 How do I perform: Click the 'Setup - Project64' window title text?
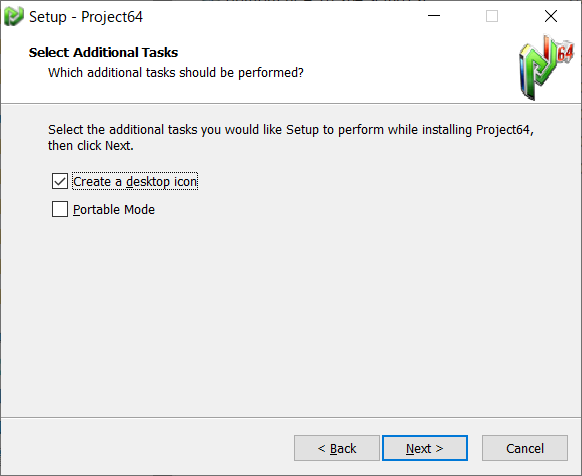coord(86,17)
